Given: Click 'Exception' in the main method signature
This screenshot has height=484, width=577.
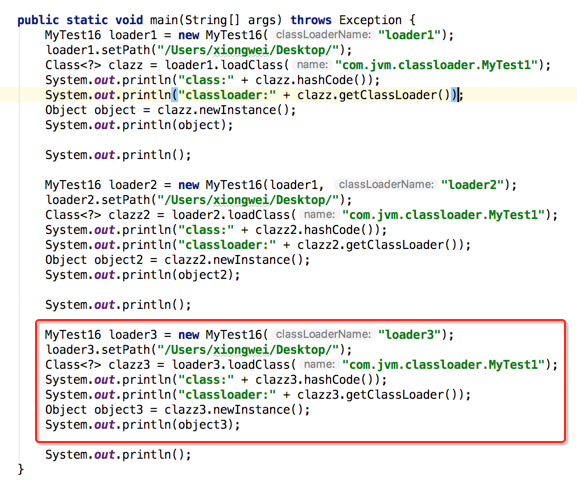Looking at the screenshot, I should [x=370, y=20].
